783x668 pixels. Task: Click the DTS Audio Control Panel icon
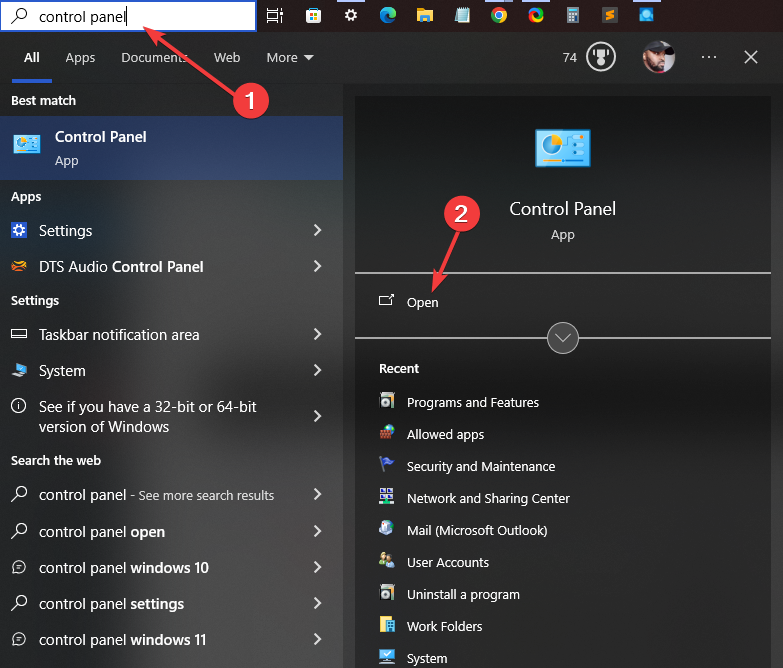pyautogui.click(x=19, y=266)
